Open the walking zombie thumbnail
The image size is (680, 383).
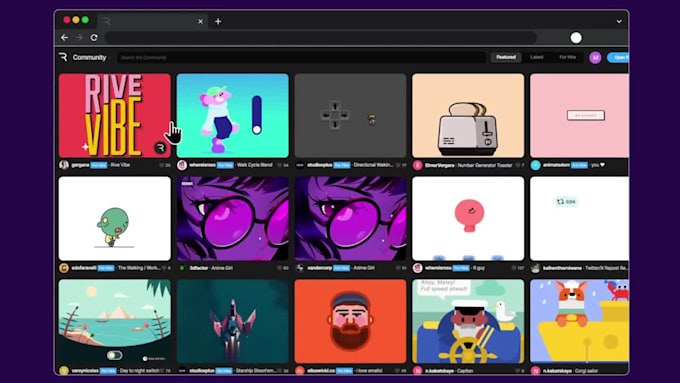coord(115,219)
